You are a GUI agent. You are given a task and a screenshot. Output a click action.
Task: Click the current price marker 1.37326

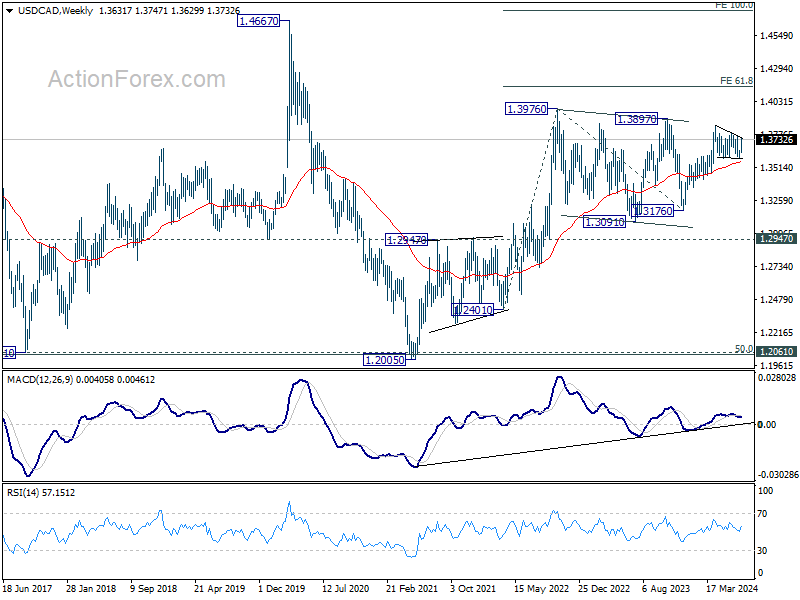click(x=777, y=139)
